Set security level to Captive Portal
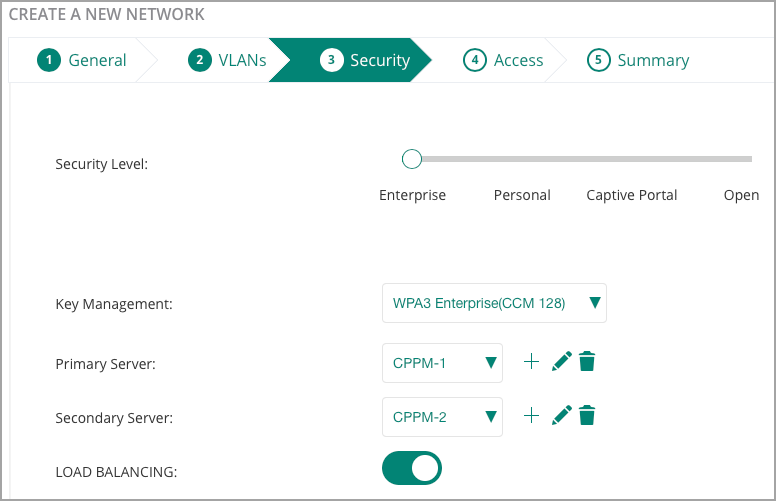The image size is (776, 501). [x=631, y=195]
